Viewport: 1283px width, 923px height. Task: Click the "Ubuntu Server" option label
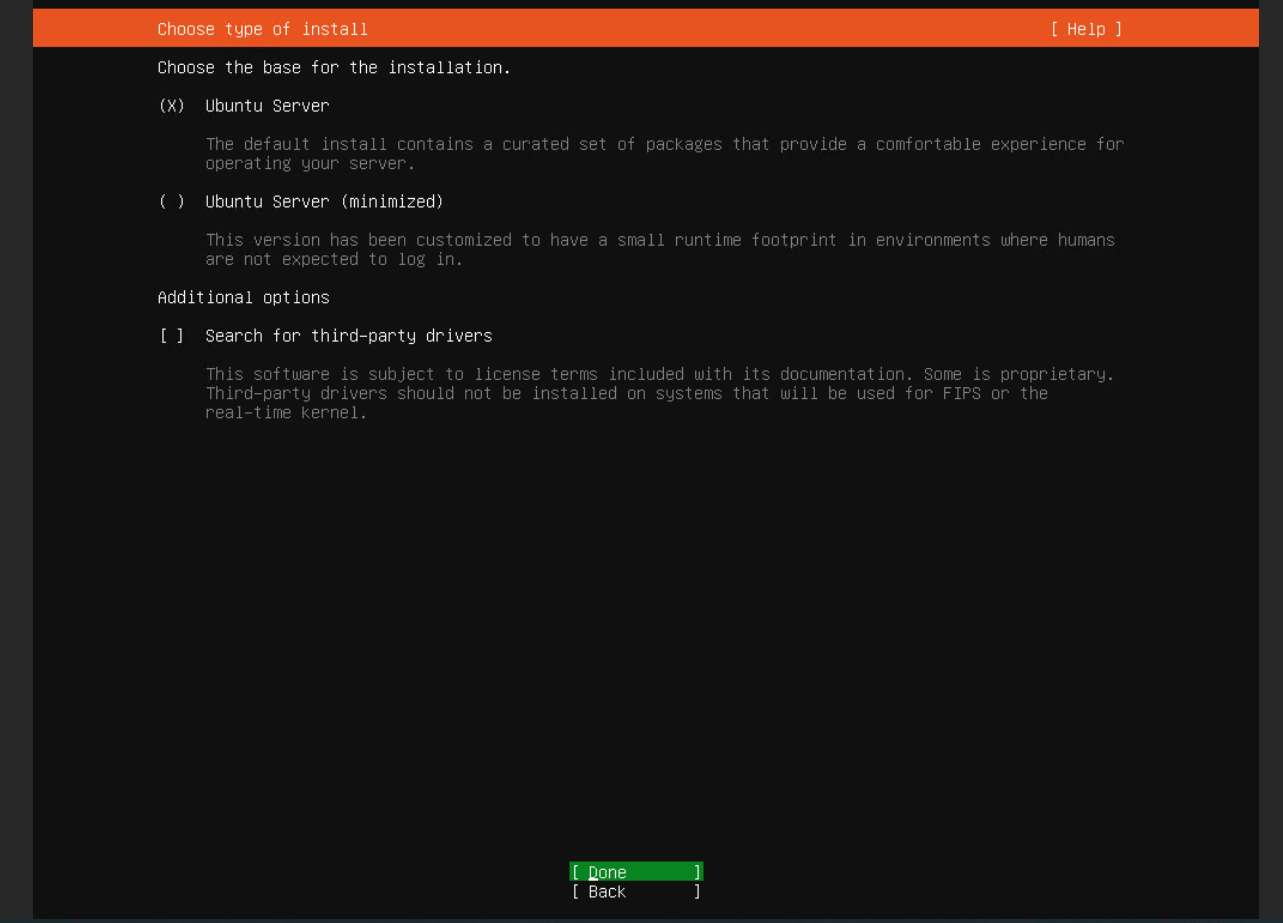[267, 106]
